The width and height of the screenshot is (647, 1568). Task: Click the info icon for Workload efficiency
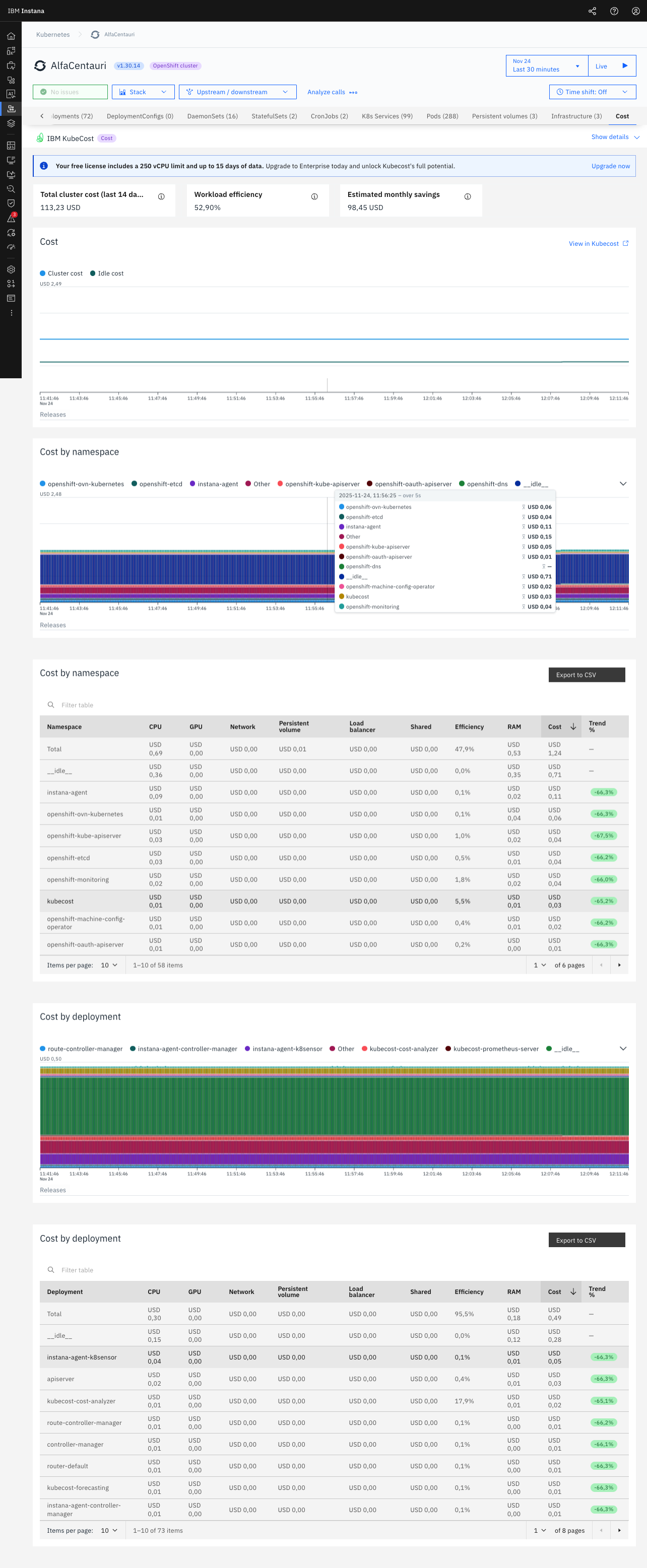pyautogui.click(x=314, y=196)
